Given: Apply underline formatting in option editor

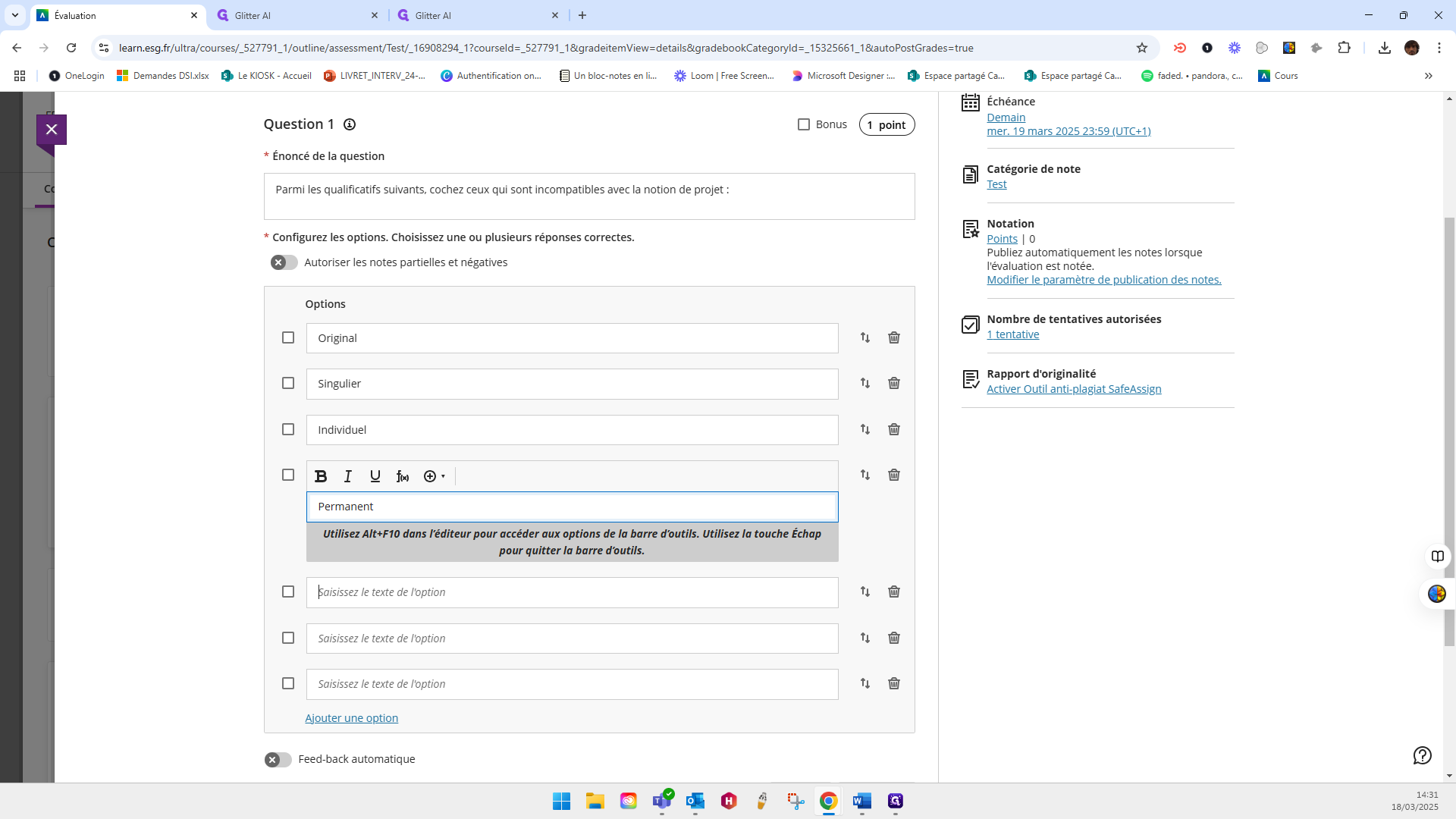Looking at the screenshot, I should 375,476.
